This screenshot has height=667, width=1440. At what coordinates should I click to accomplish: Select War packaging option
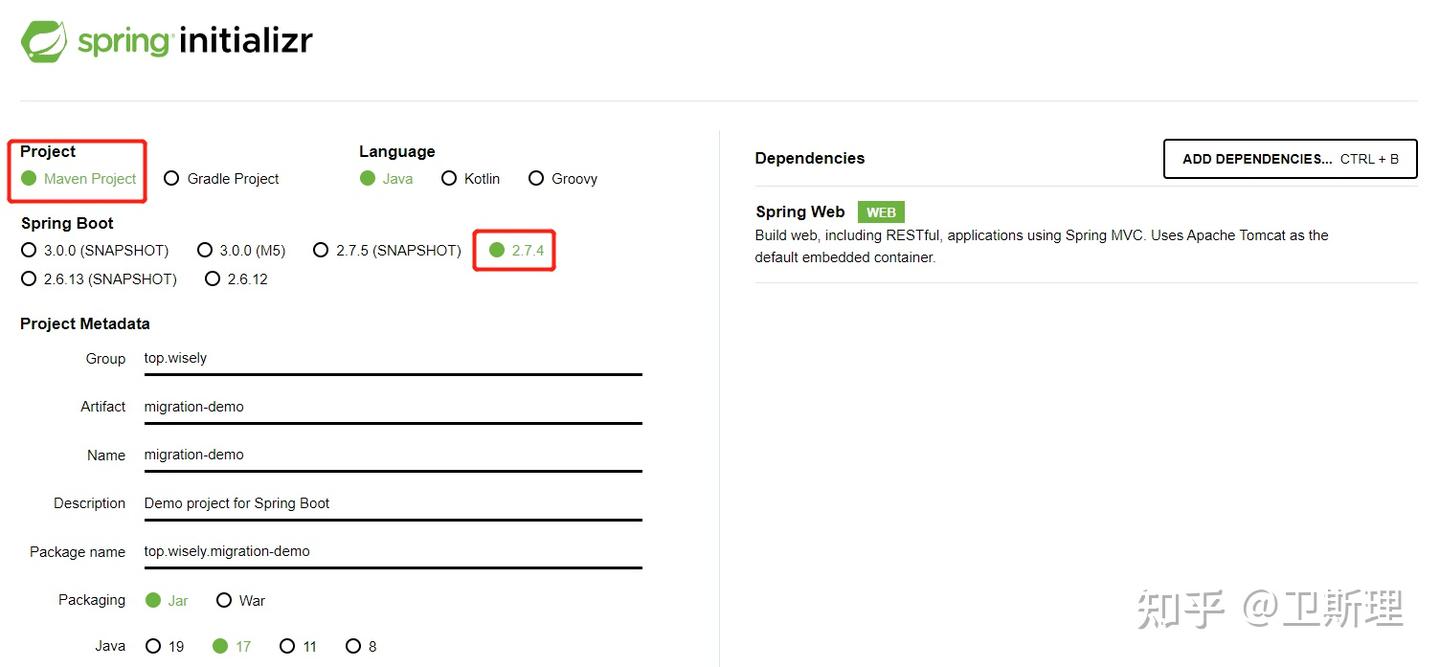point(224,600)
